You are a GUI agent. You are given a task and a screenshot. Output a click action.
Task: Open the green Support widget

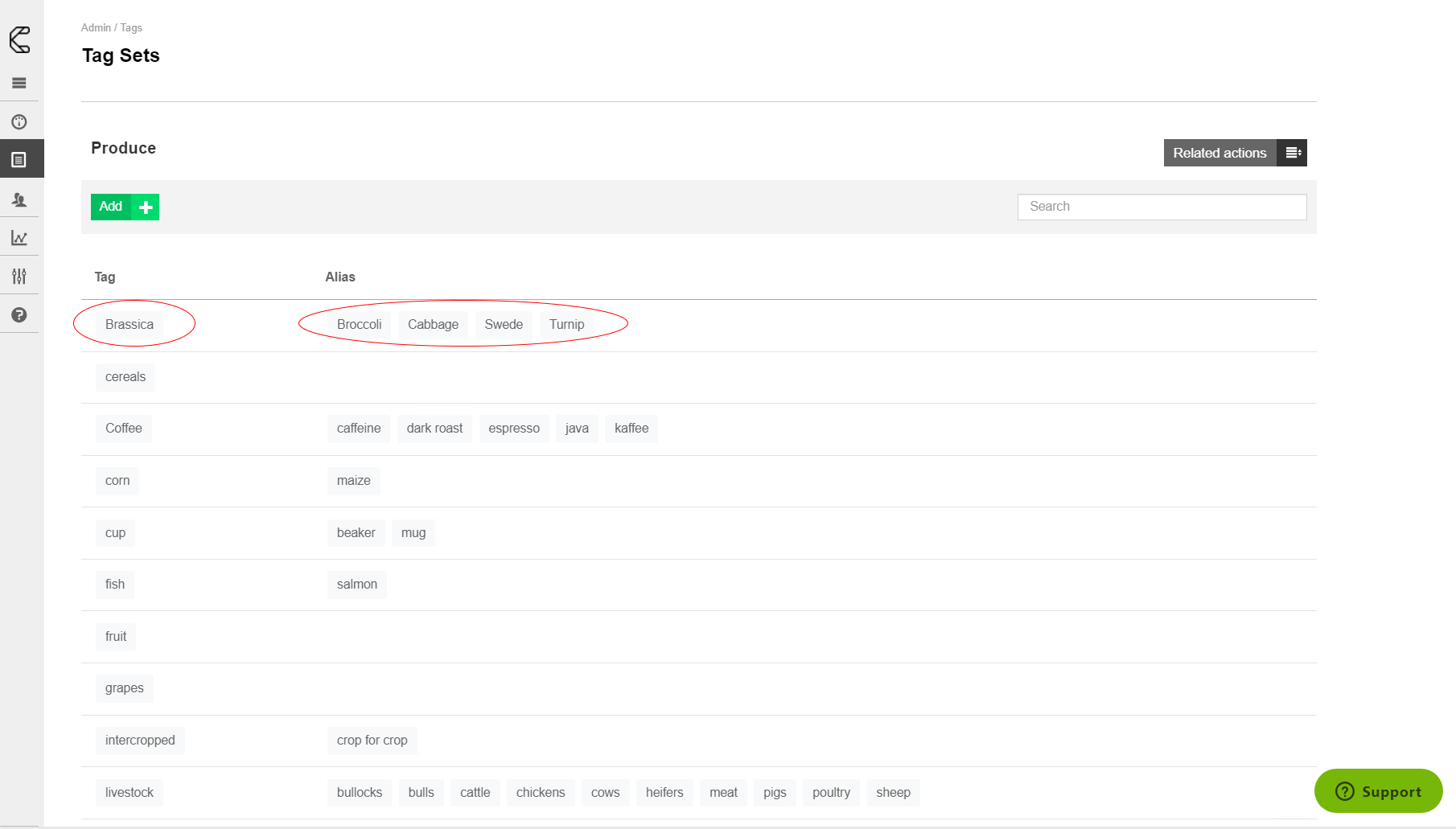[x=1378, y=791]
